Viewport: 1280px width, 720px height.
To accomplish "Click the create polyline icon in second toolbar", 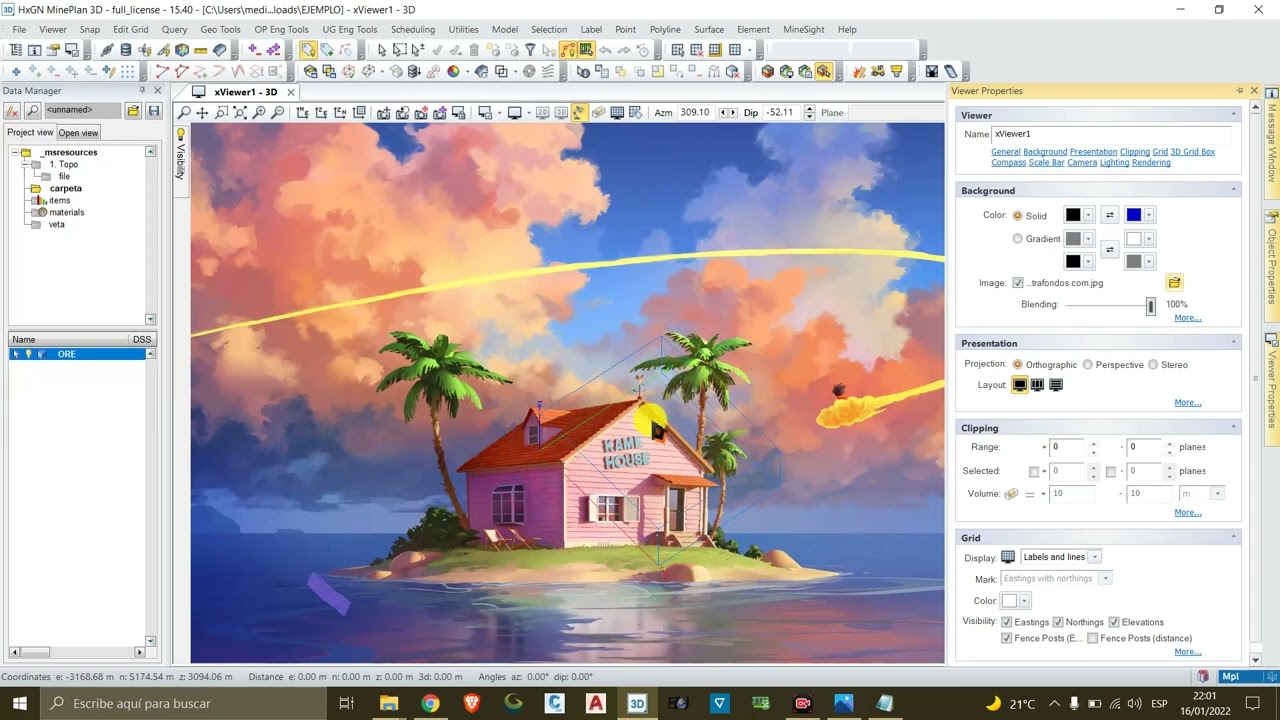I will (162, 71).
